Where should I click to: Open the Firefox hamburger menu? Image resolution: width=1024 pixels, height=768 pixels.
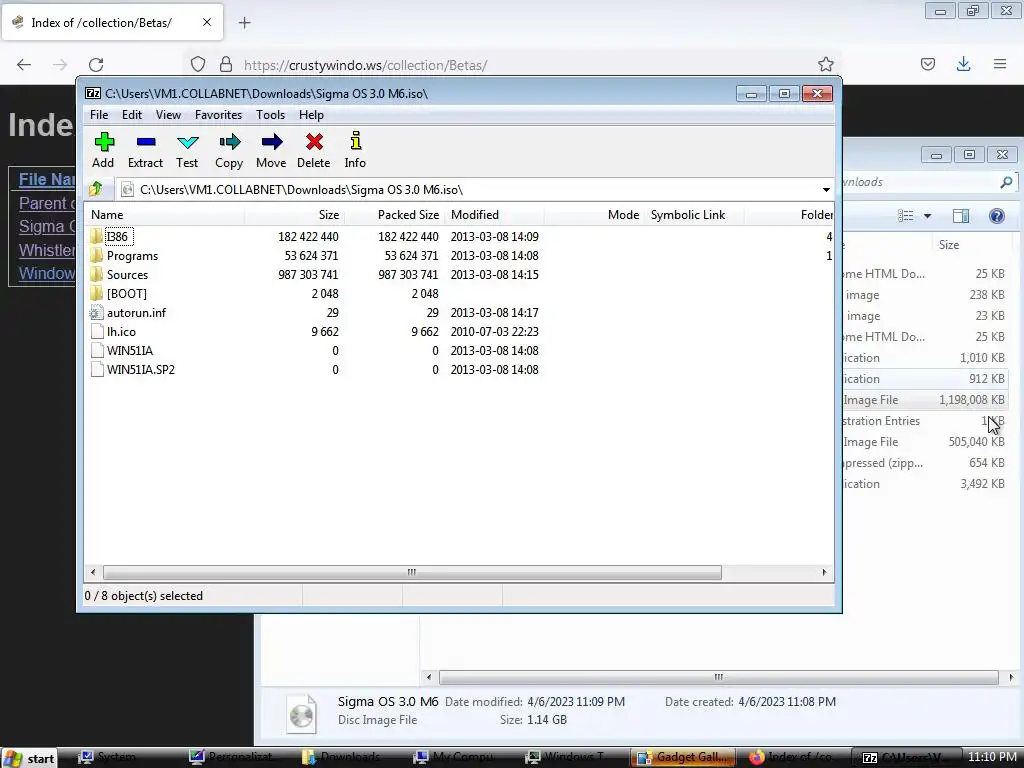(x=1000, y=64)
